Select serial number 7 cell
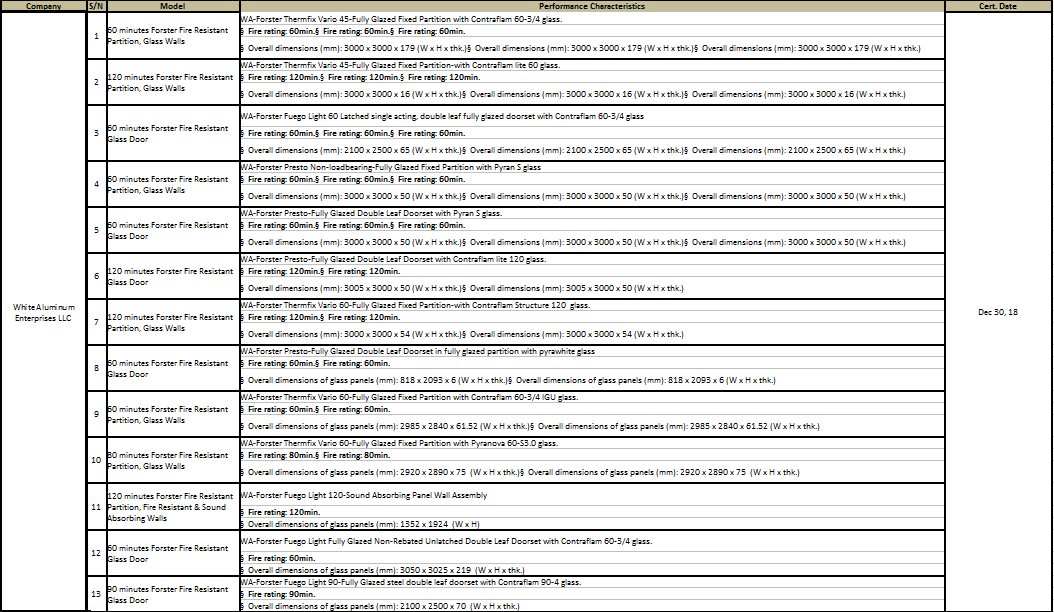Image resolution: width=1054 pixels, height=612 pixels. (95, 322)
